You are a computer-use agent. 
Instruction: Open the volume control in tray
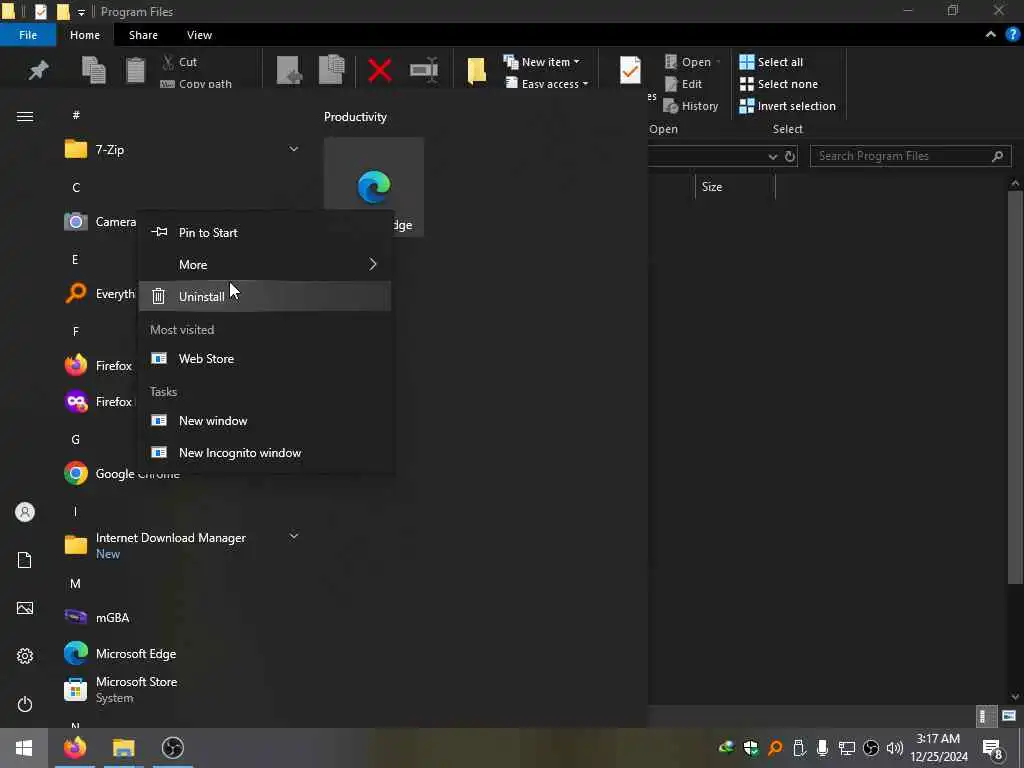[x=895, y=748]
